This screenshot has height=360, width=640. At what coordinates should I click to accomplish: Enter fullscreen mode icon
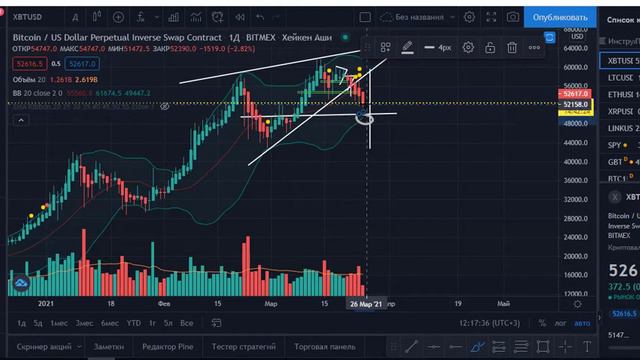click(x=491, y=17)
